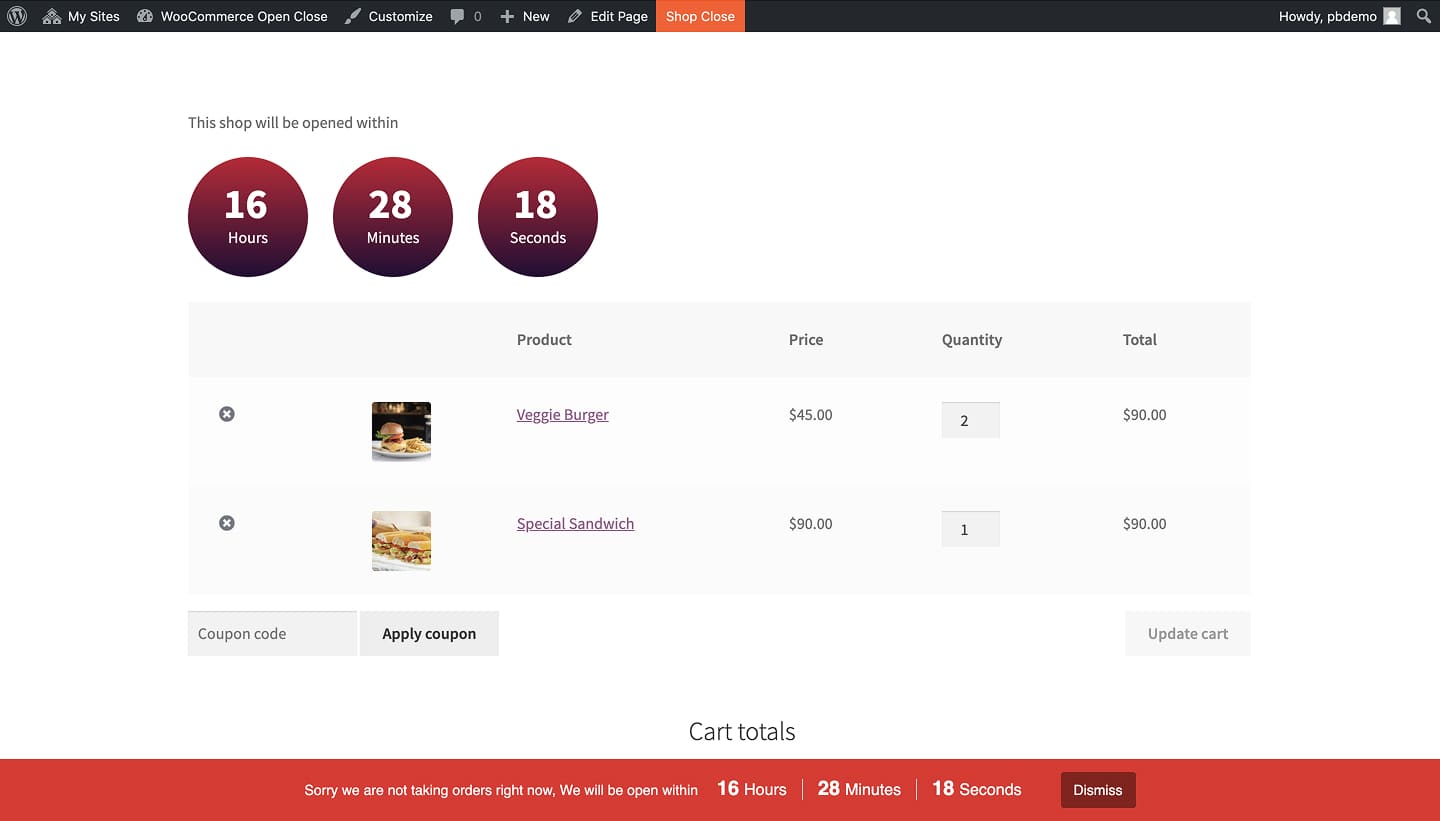
Task: Click the Special Sandwich $90.00 price
Action: tap(810, 524)
